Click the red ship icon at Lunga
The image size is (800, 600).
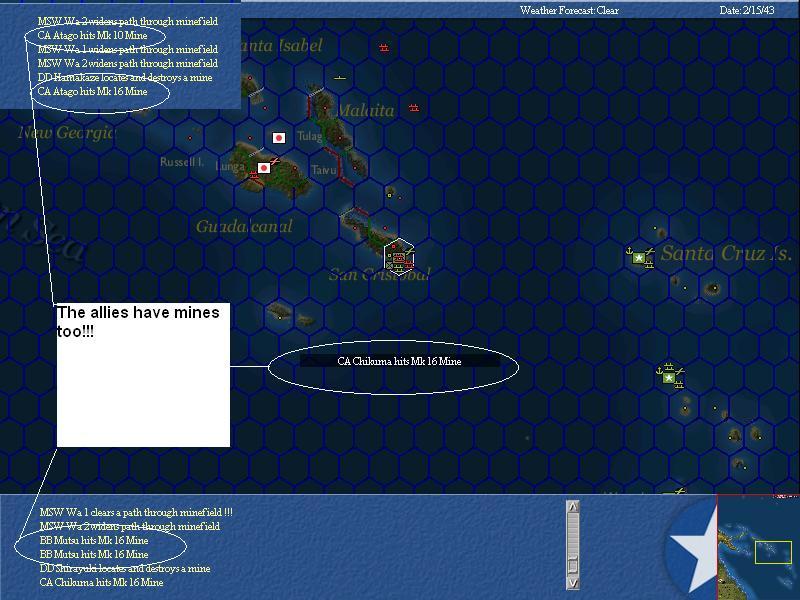tap(254, 176)
